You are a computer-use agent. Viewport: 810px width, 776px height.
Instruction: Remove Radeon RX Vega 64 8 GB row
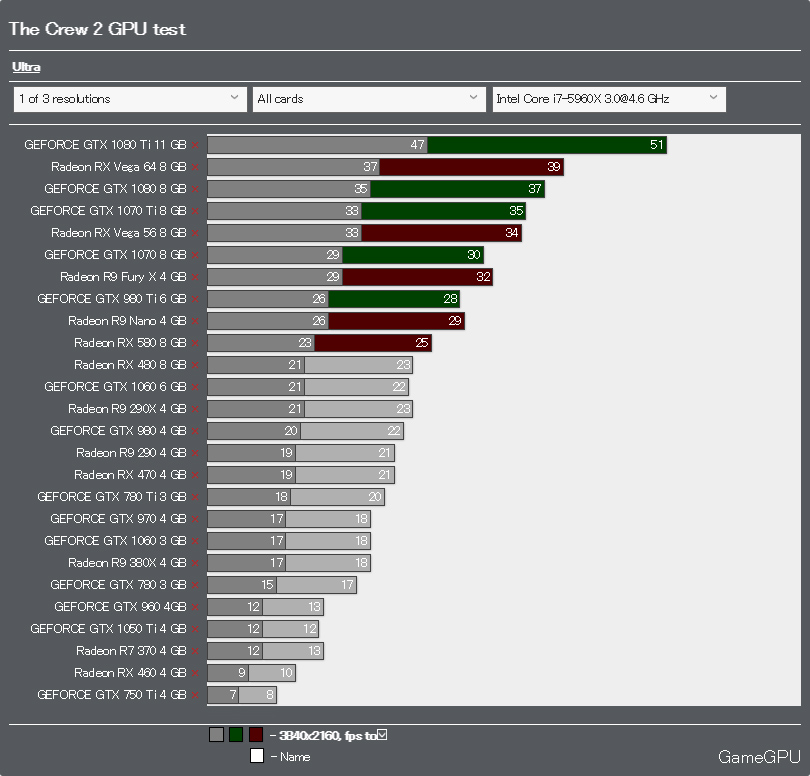tap(195, 167)
